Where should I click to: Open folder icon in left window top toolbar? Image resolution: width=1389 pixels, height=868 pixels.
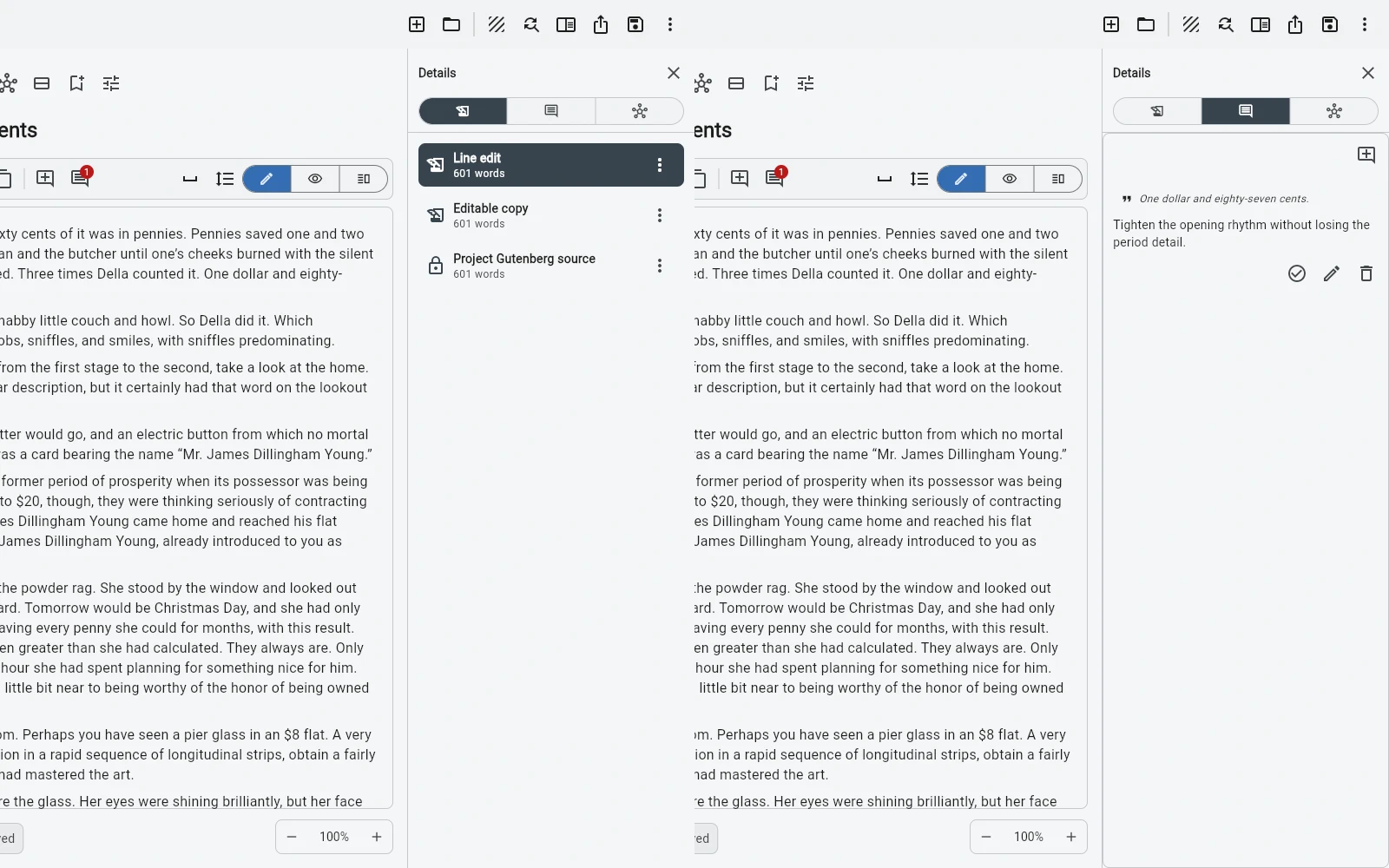click(x=451, y=24)
